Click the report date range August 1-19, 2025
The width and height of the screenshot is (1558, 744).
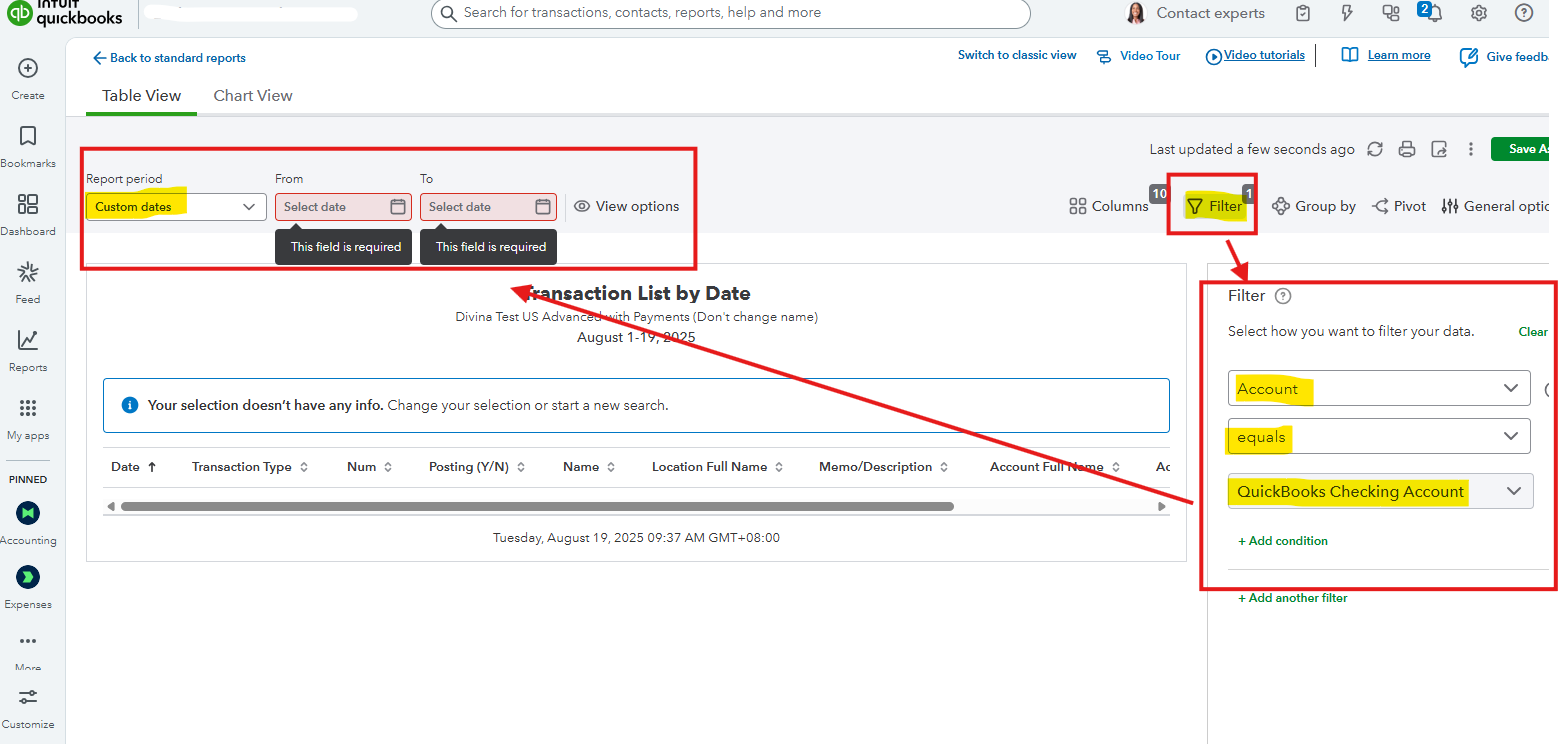pyautogui.click(x=636, y=337)
